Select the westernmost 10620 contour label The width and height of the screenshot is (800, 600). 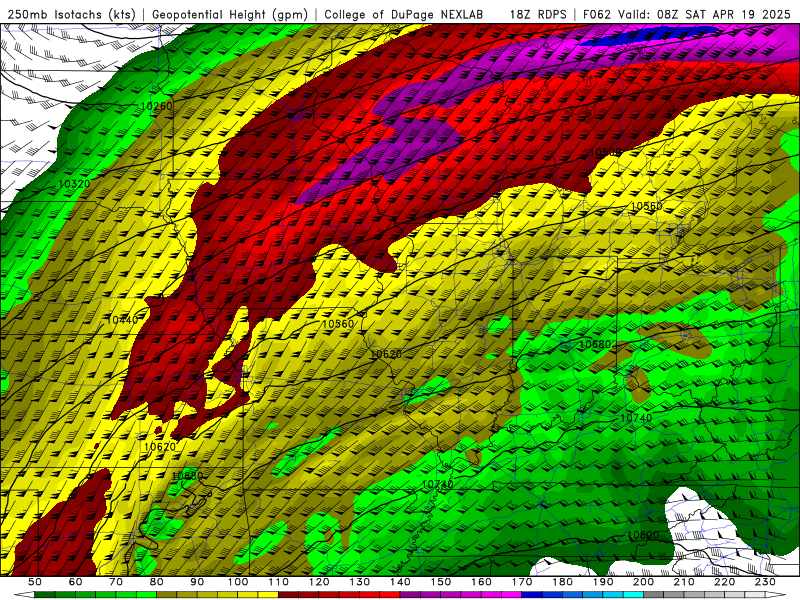[160, 447]
